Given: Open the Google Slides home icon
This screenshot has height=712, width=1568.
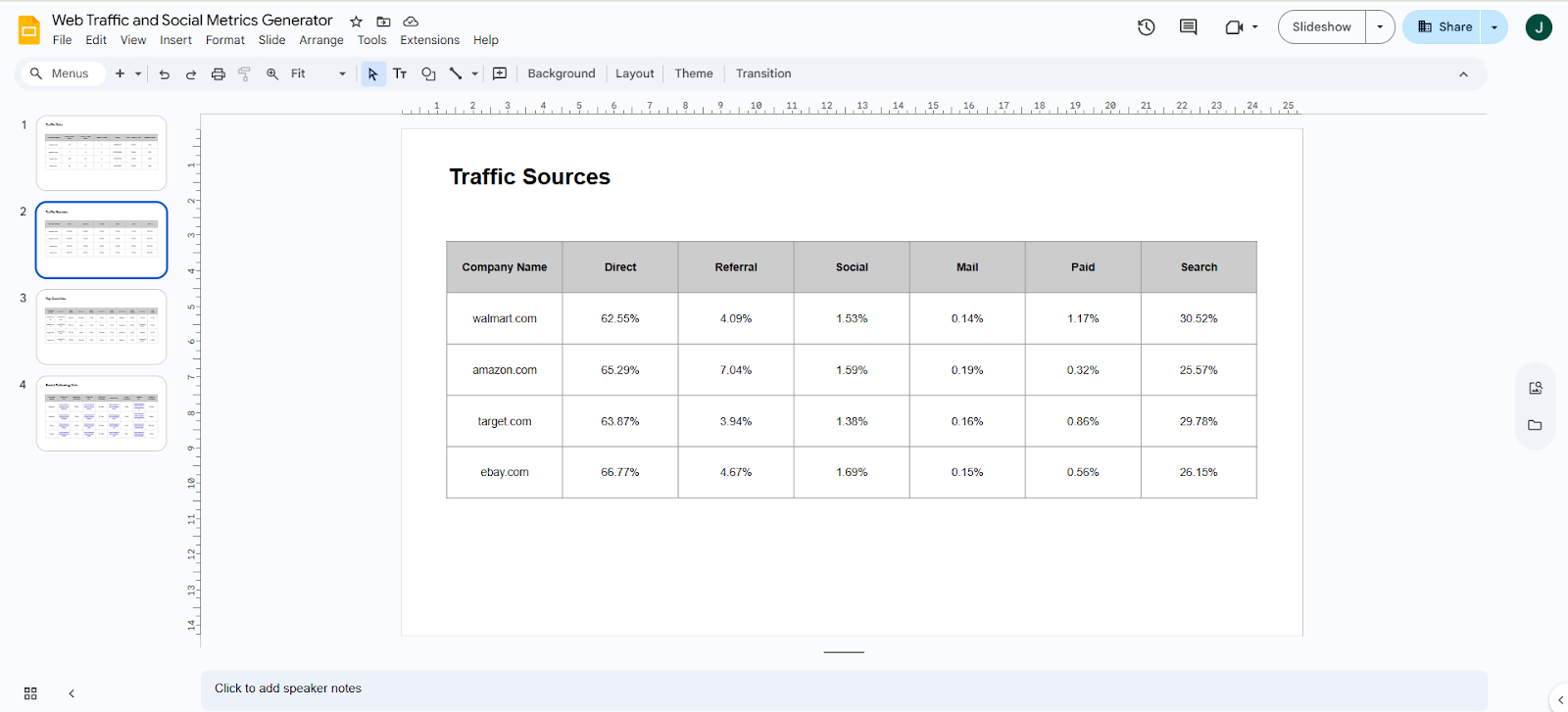Looking at the screenshot, I should [x=29, y=30].
